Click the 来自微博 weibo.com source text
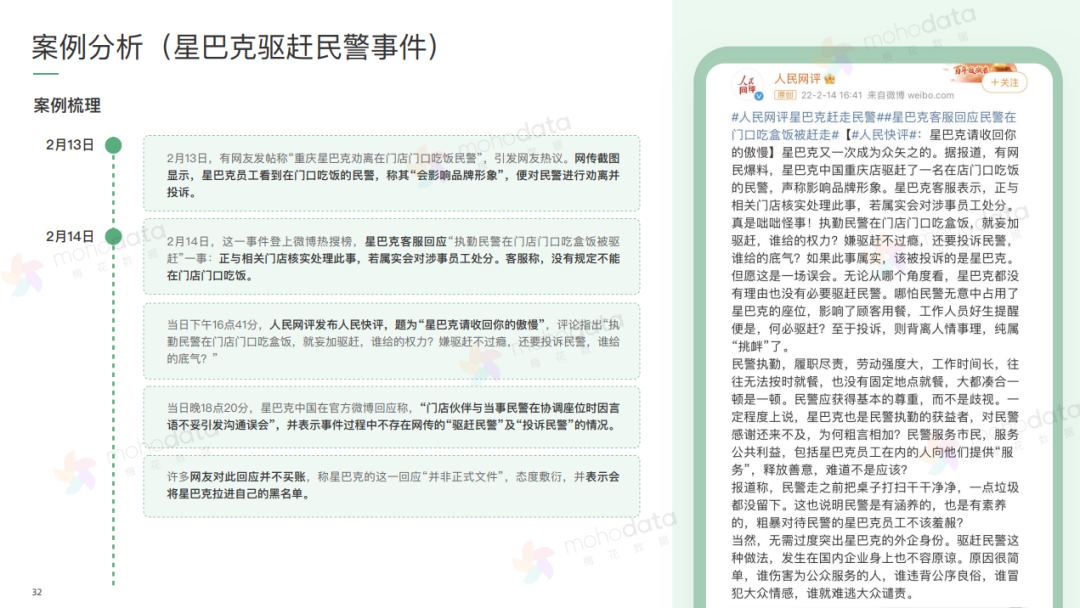Image resolution: width=1080 pixels, height=608 pixels. point(911,95)
